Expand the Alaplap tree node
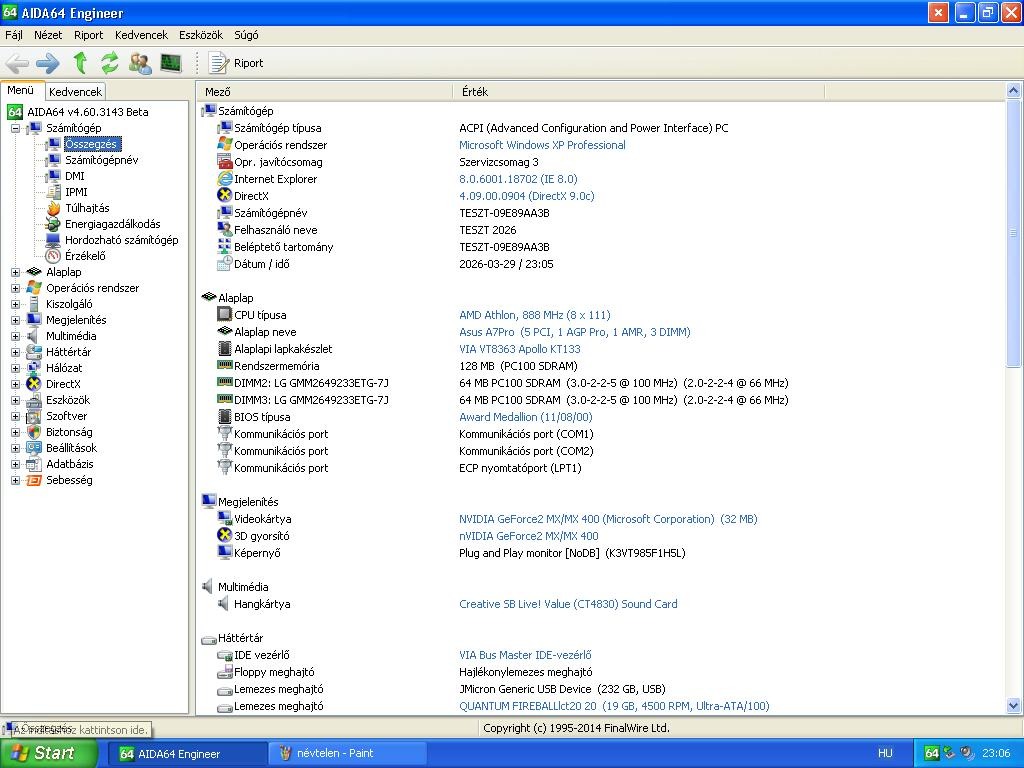Image resolution: width=1024 pixels, height=768 pixels. tap(16, 272)
